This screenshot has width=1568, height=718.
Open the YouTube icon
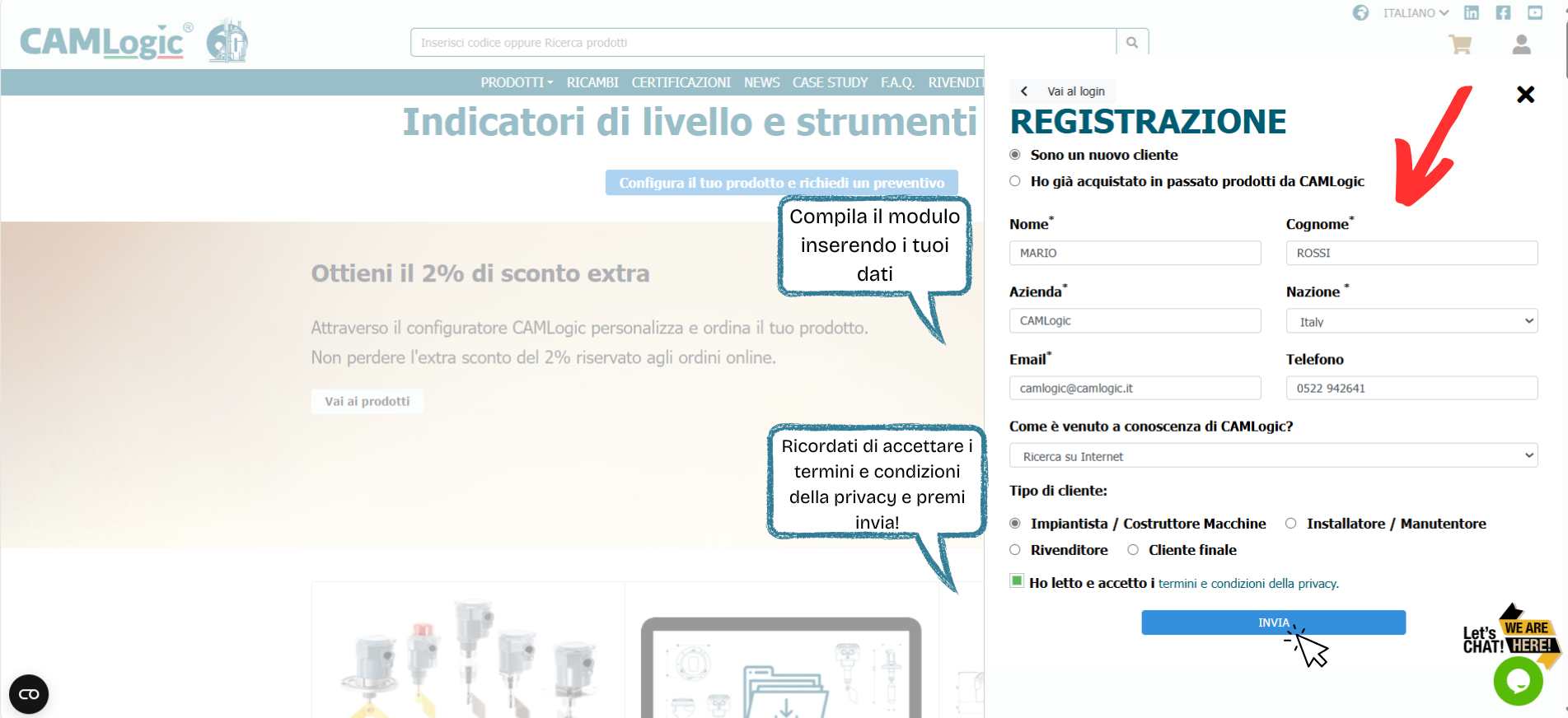[x=1535, y=12]
